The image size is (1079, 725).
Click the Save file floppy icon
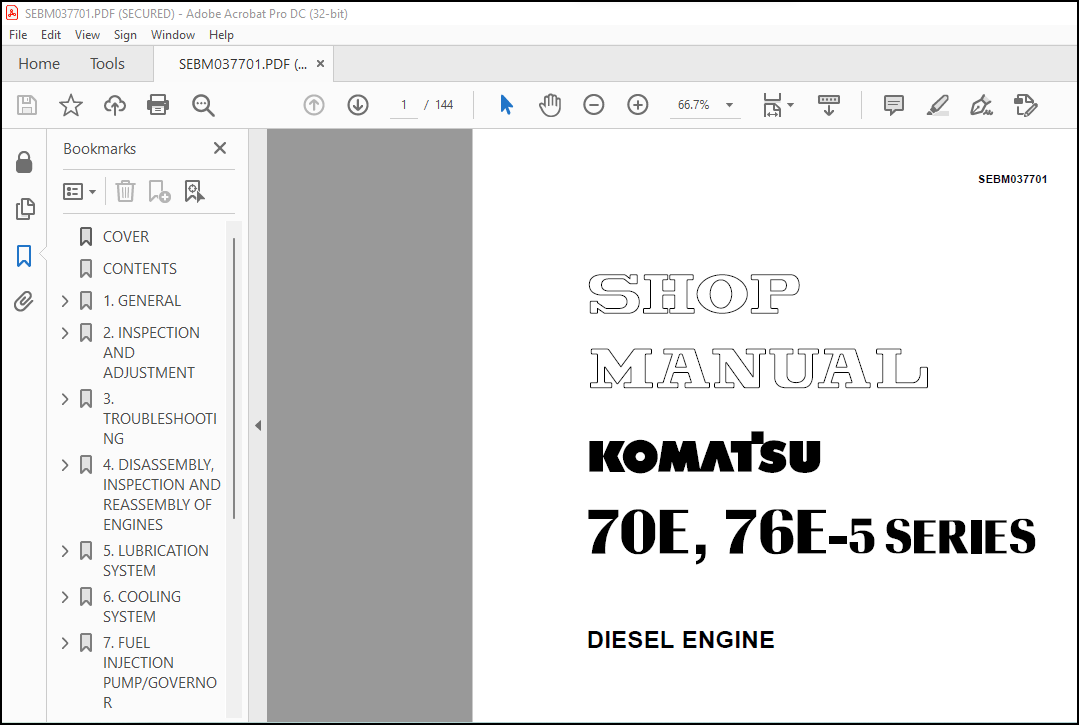tap(27, 105)
